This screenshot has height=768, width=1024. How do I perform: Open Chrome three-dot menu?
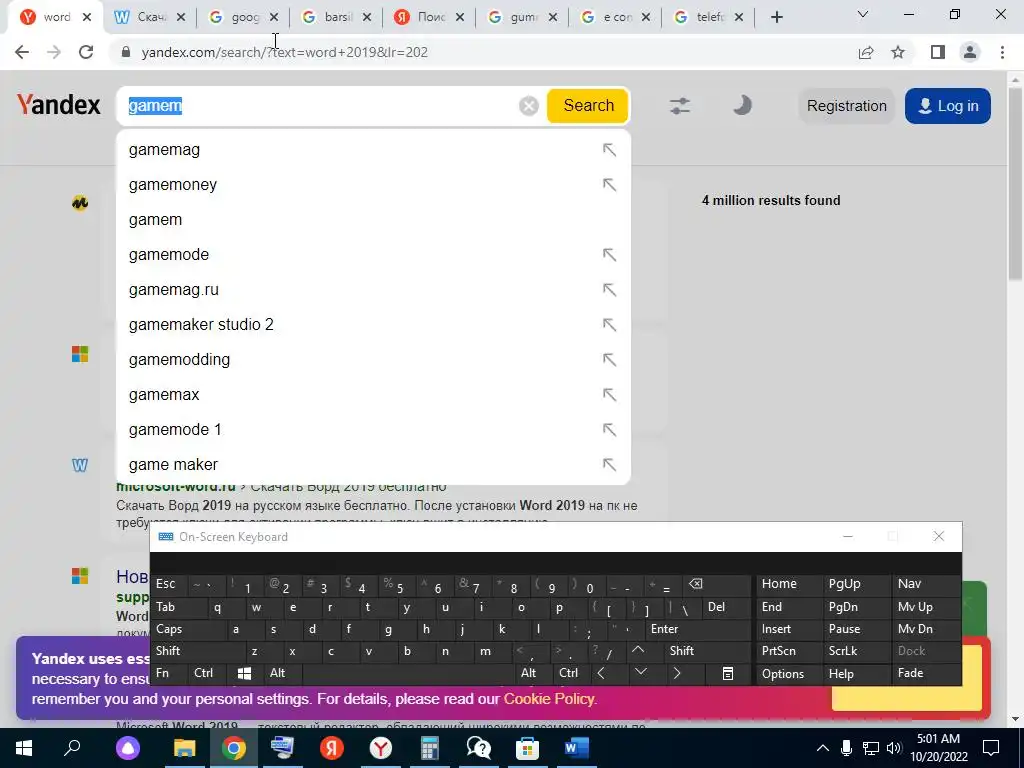1002,52
